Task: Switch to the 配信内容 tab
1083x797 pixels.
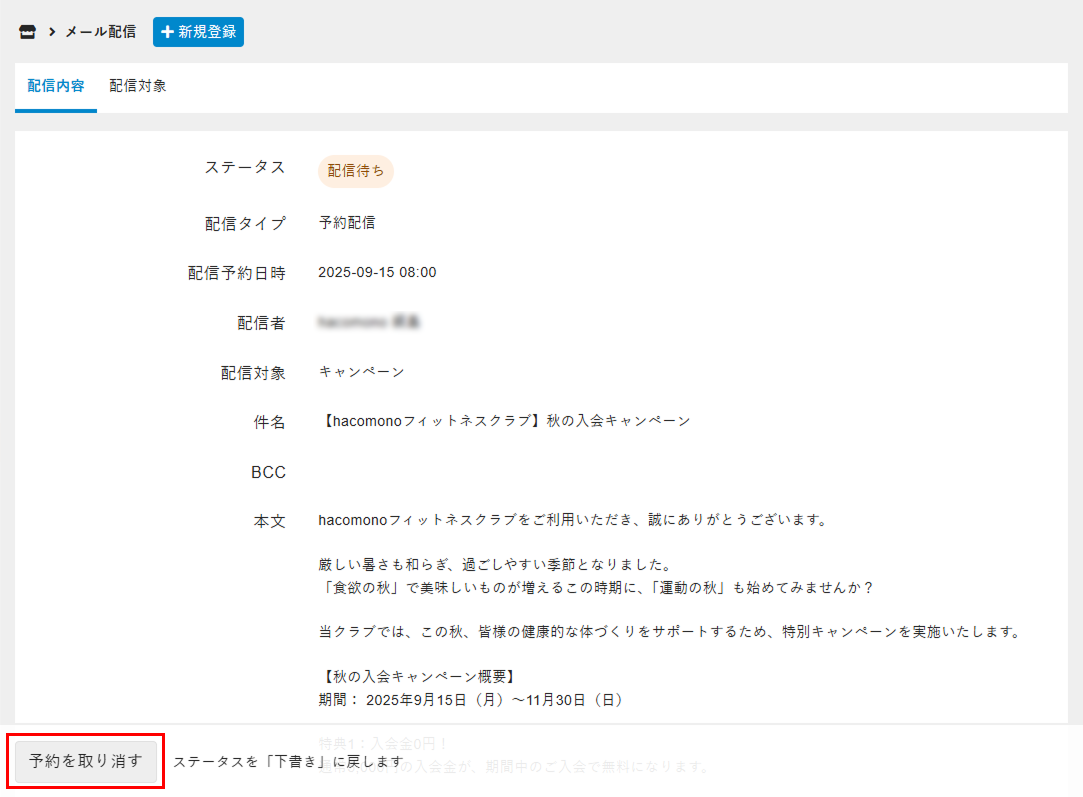Action: point(56,86)
